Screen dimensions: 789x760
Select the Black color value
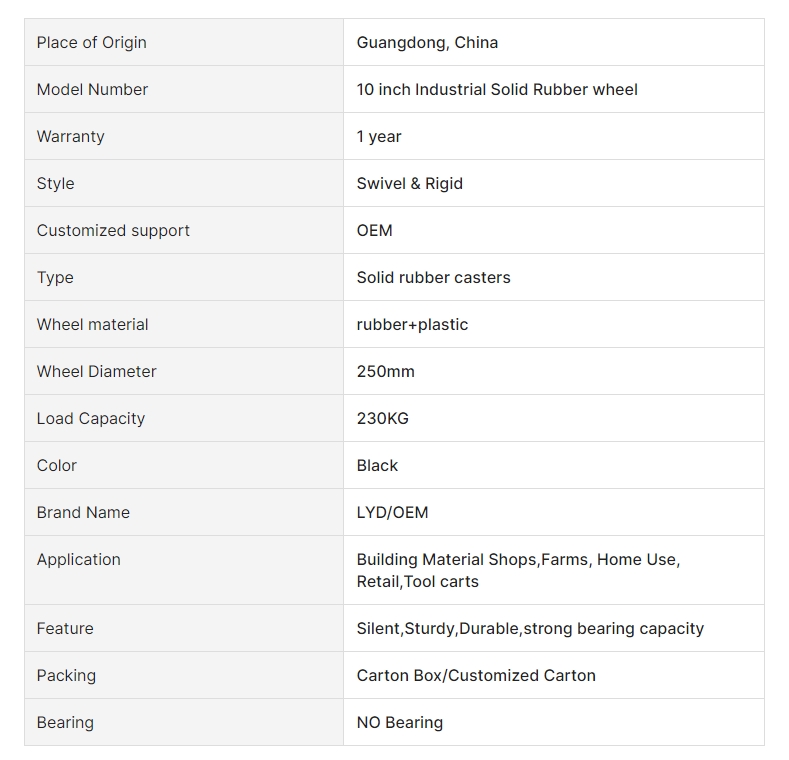click(377, 466)
